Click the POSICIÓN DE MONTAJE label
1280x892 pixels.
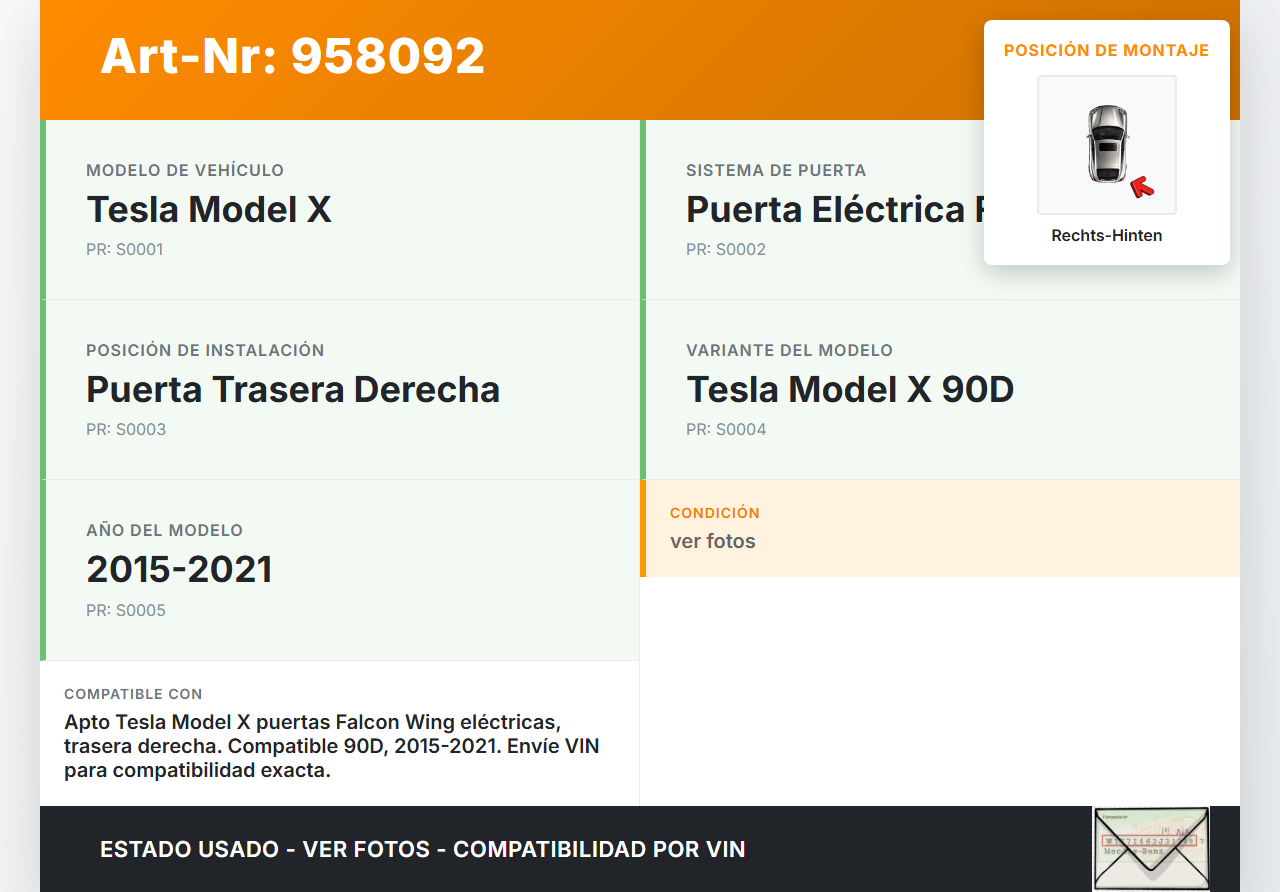(x=1107, y=50)
